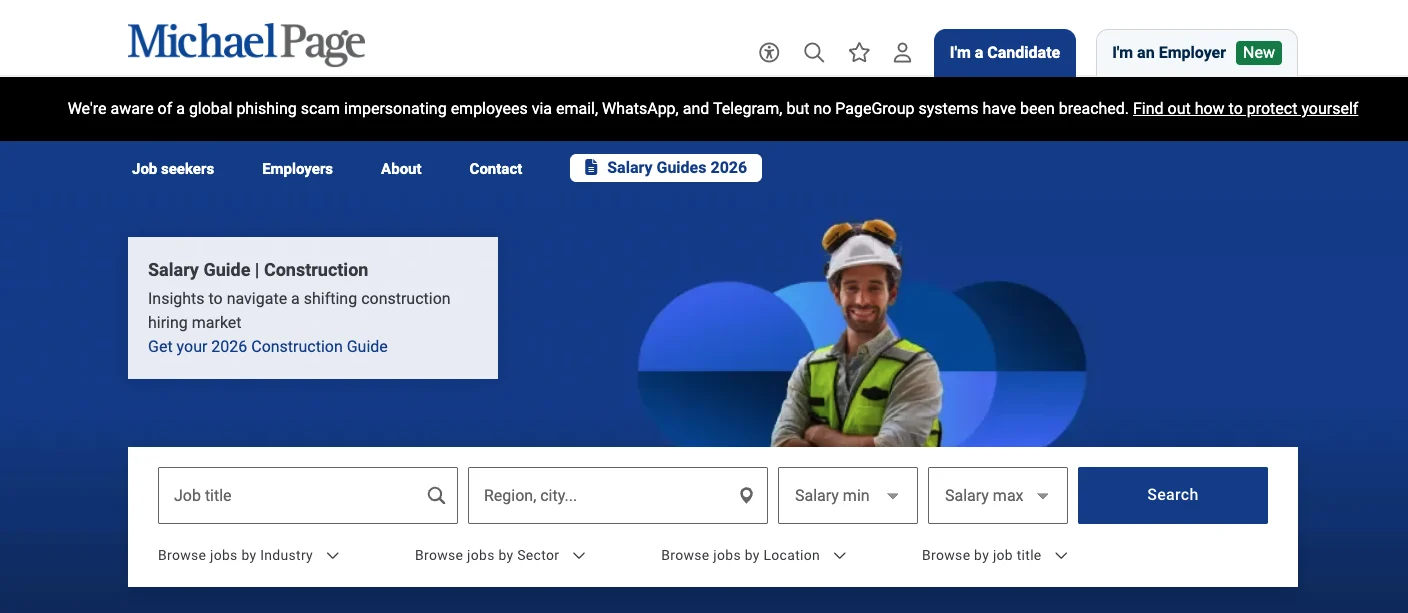Screen dimensions: 1408x613
Task: Open saved jobs star icon
Action: (x=859, y=53)
